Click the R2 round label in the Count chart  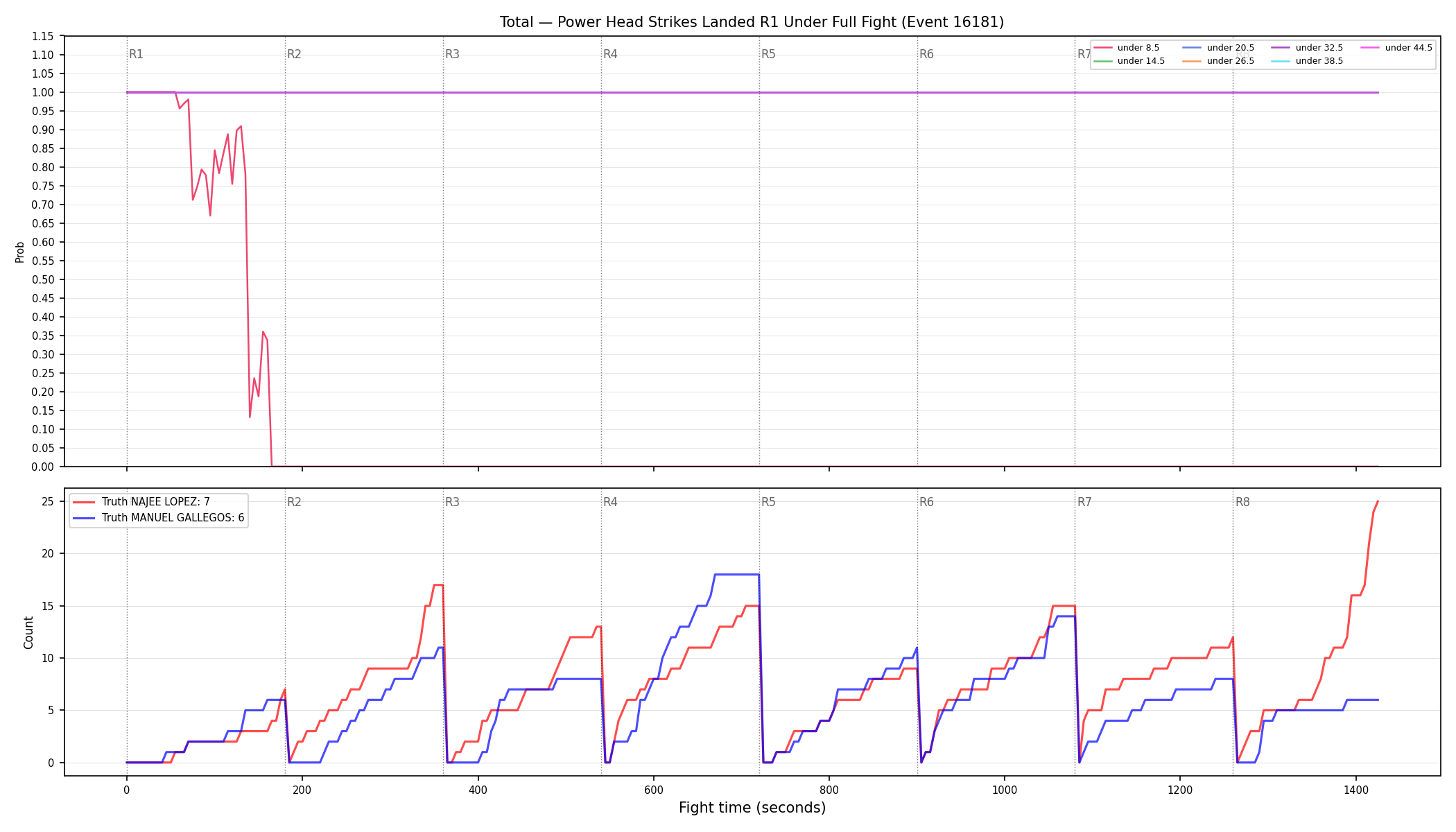pyautogui.click(x=294, y=502)
